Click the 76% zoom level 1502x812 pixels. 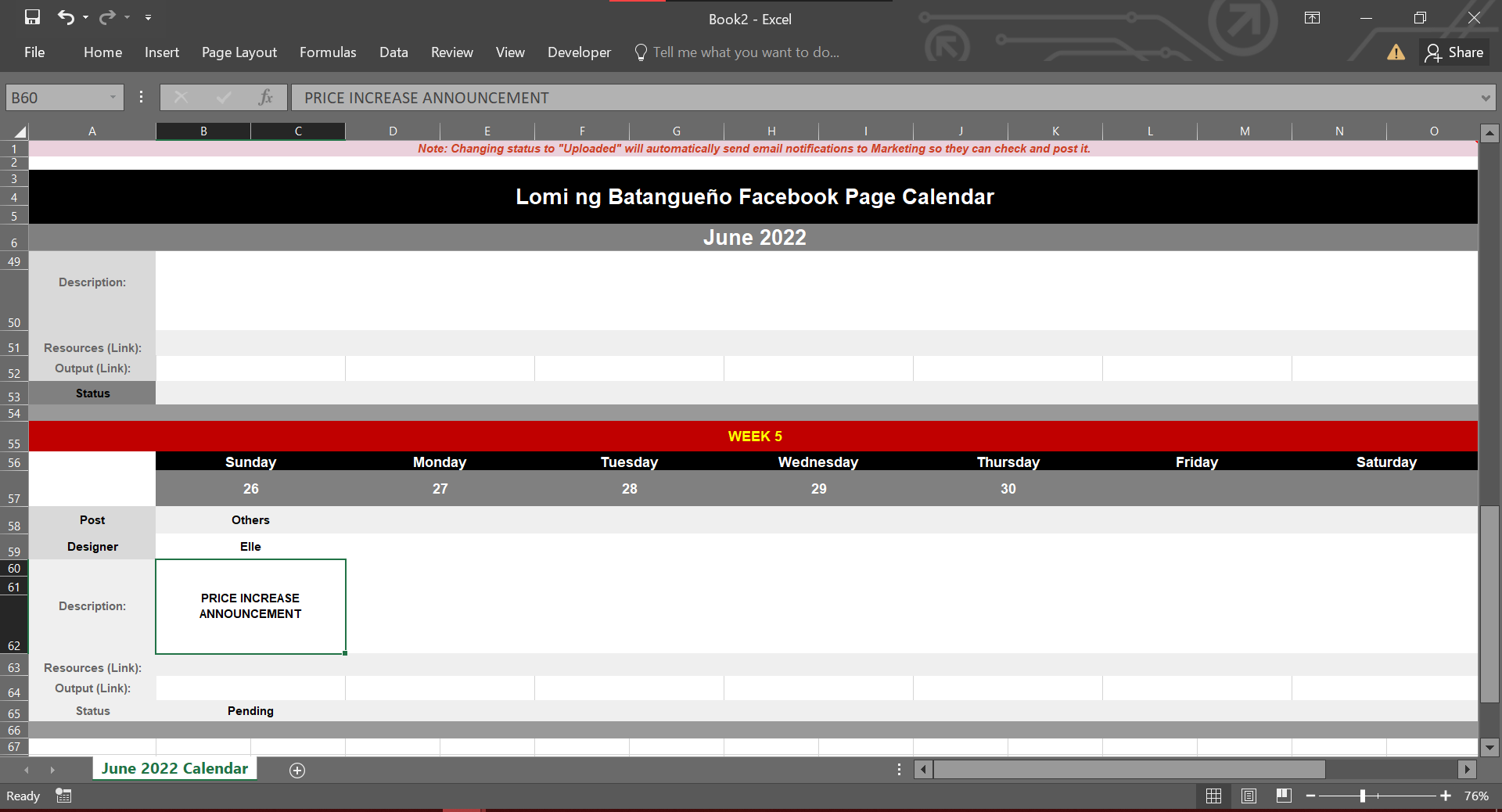(x=1476, y=796)
